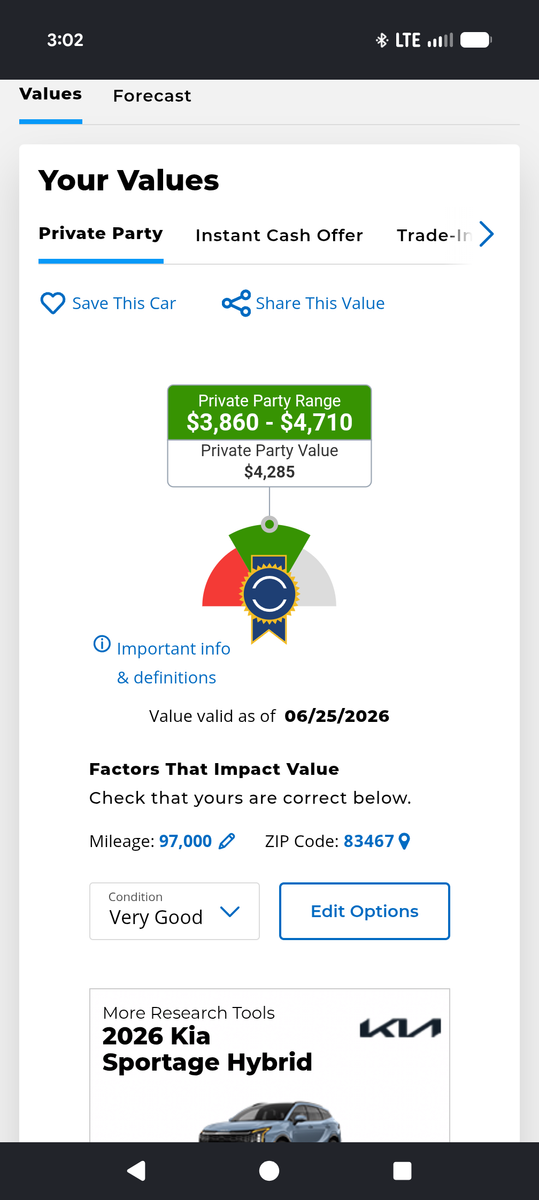Tap the Android home circle button

point(269,1171)
